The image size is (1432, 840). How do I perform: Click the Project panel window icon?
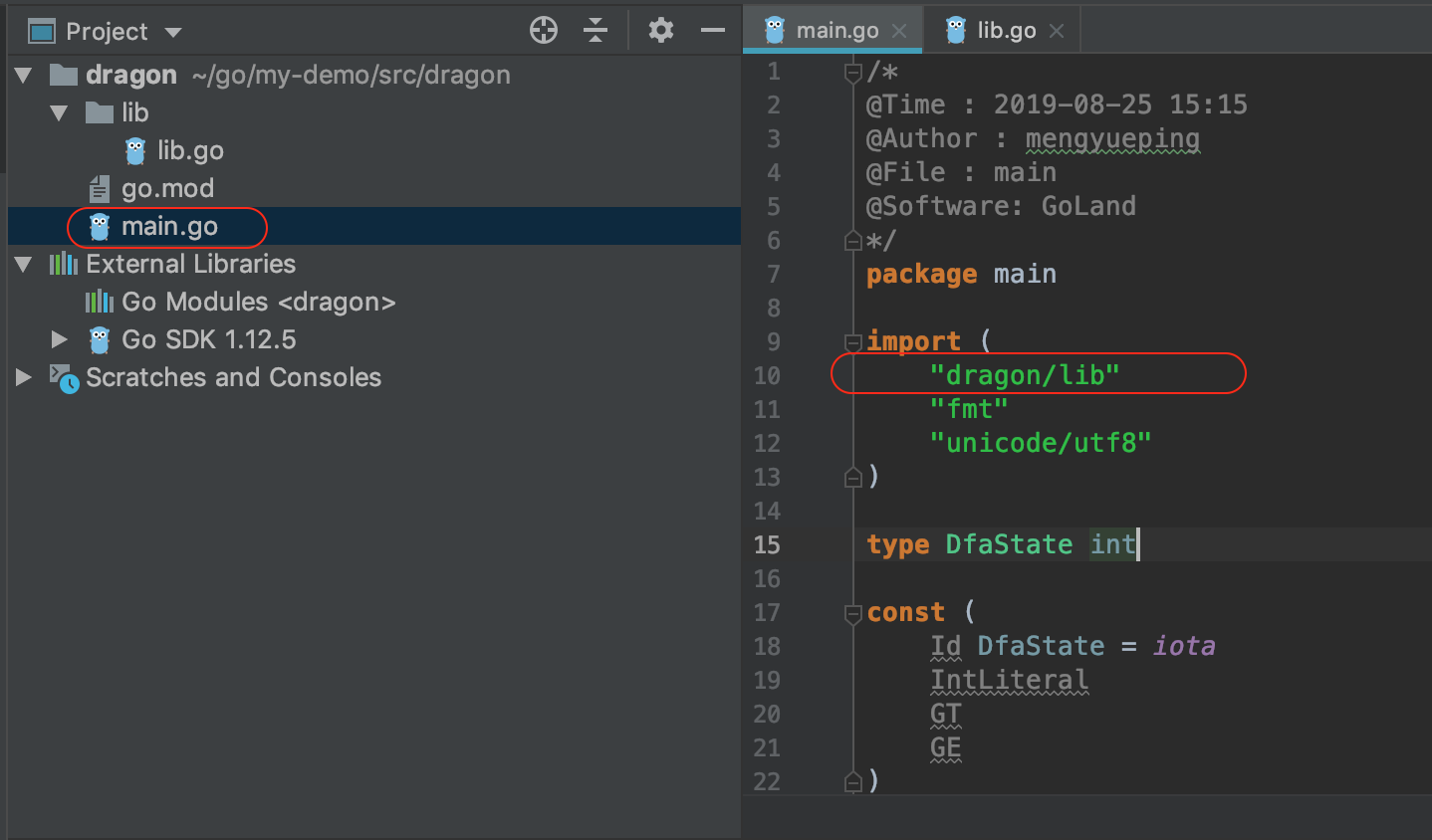pos(42,32)
